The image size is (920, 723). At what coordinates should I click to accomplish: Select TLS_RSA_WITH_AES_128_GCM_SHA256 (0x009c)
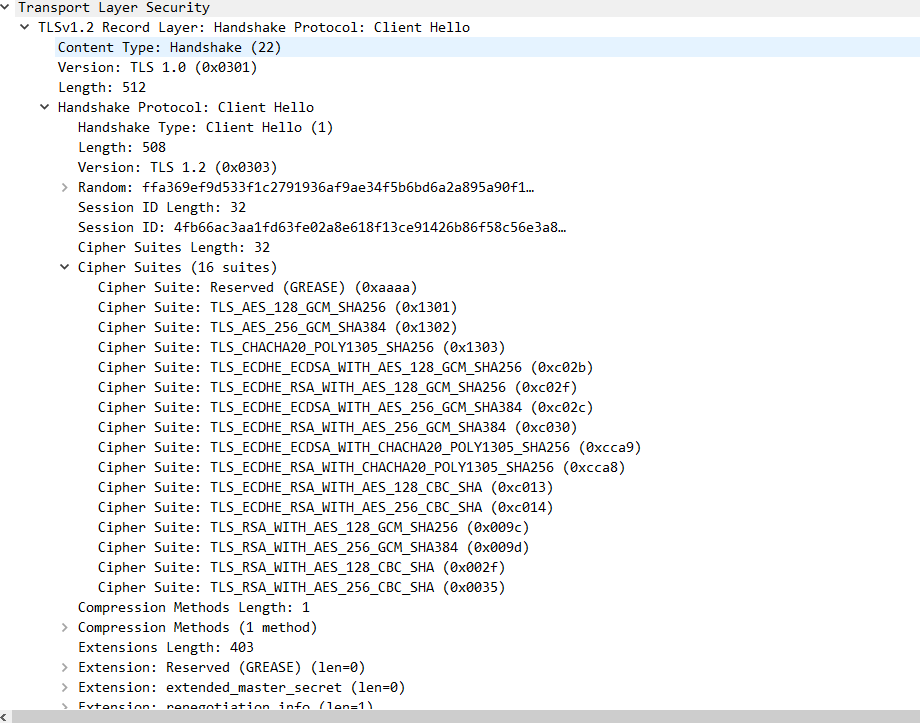[x=313, y=527]
